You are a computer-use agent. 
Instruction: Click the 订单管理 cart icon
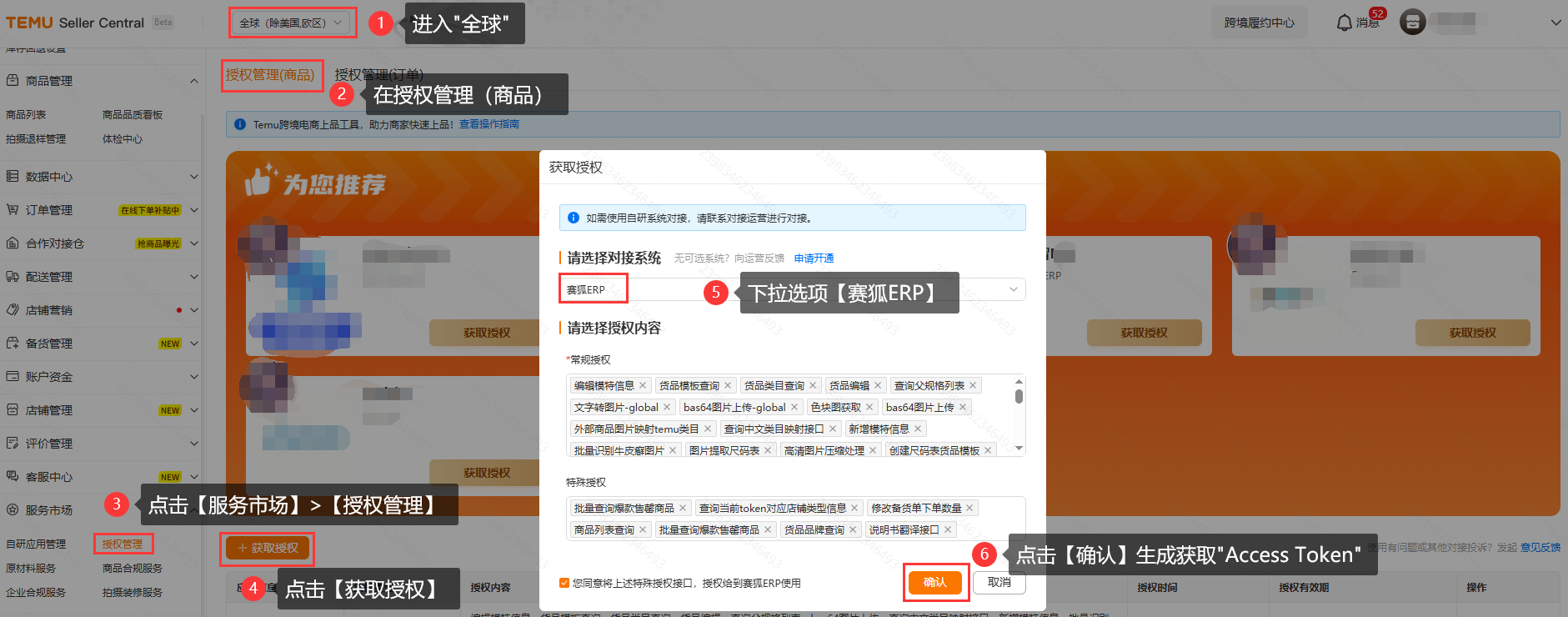tap(13, 210)
